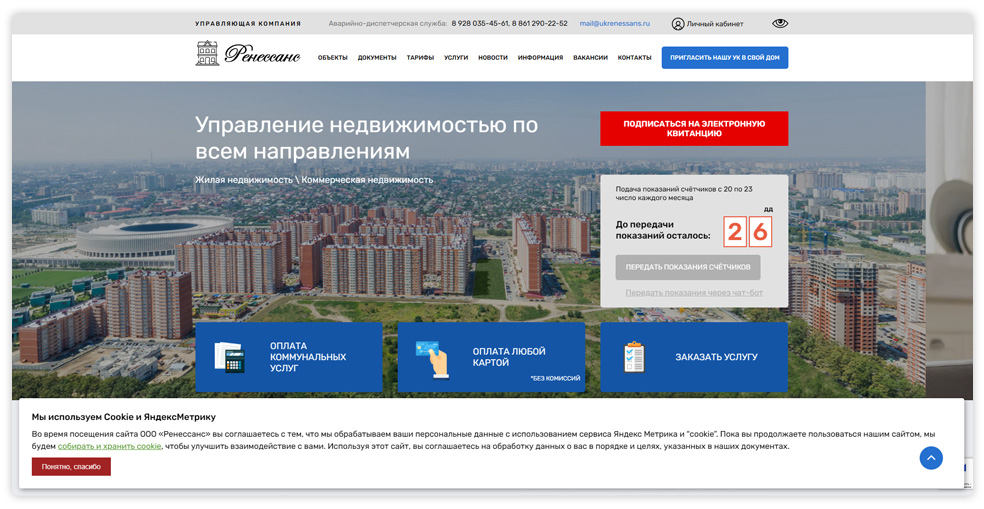This screenshot has width=984, height=509.
Task: Click the mail@ukrenessans.ru email address
Action: coord(614,23)
